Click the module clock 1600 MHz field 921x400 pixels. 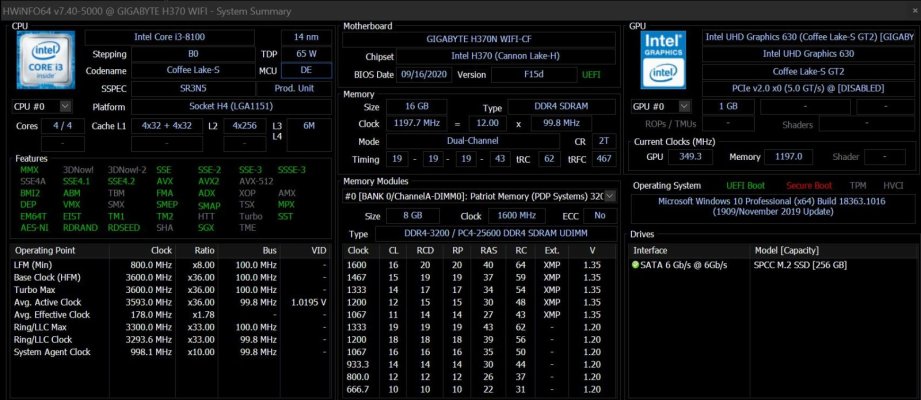(519, 216)
